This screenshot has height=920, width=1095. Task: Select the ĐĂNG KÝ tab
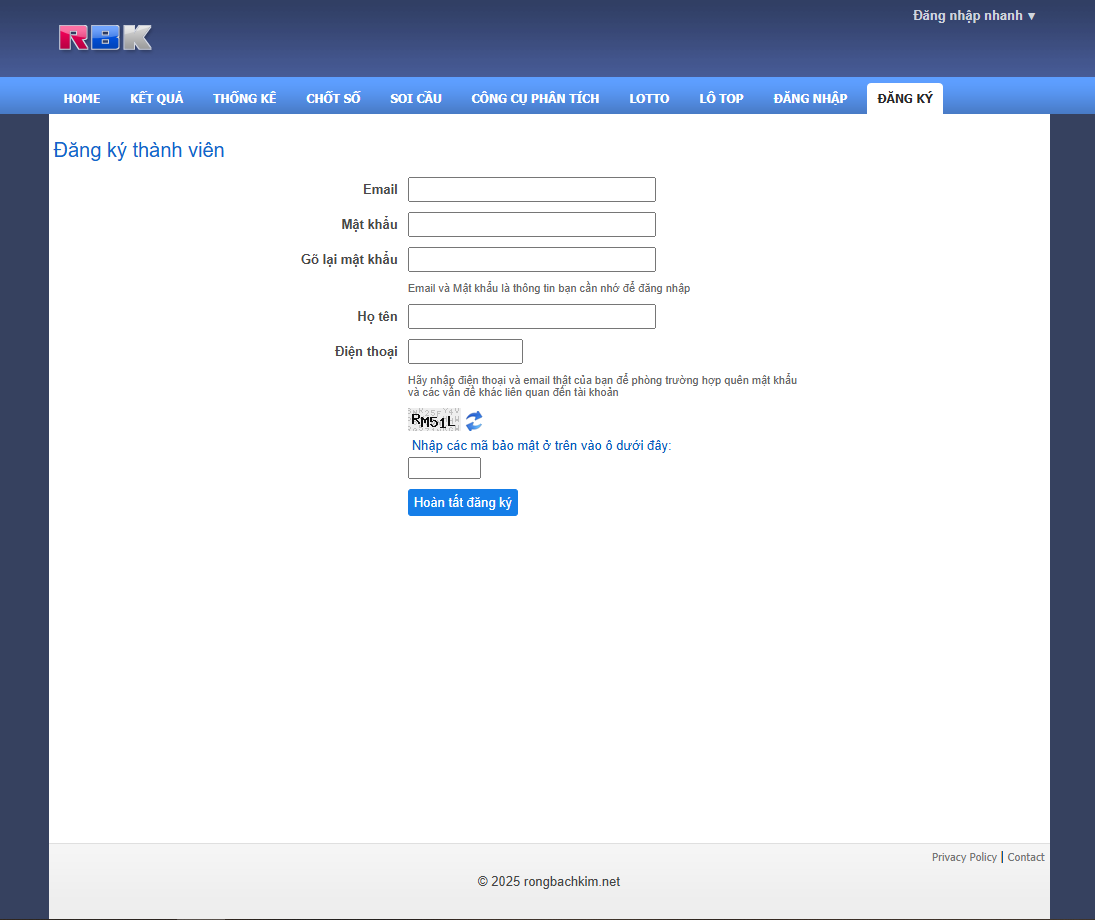(x=904, y=98)
